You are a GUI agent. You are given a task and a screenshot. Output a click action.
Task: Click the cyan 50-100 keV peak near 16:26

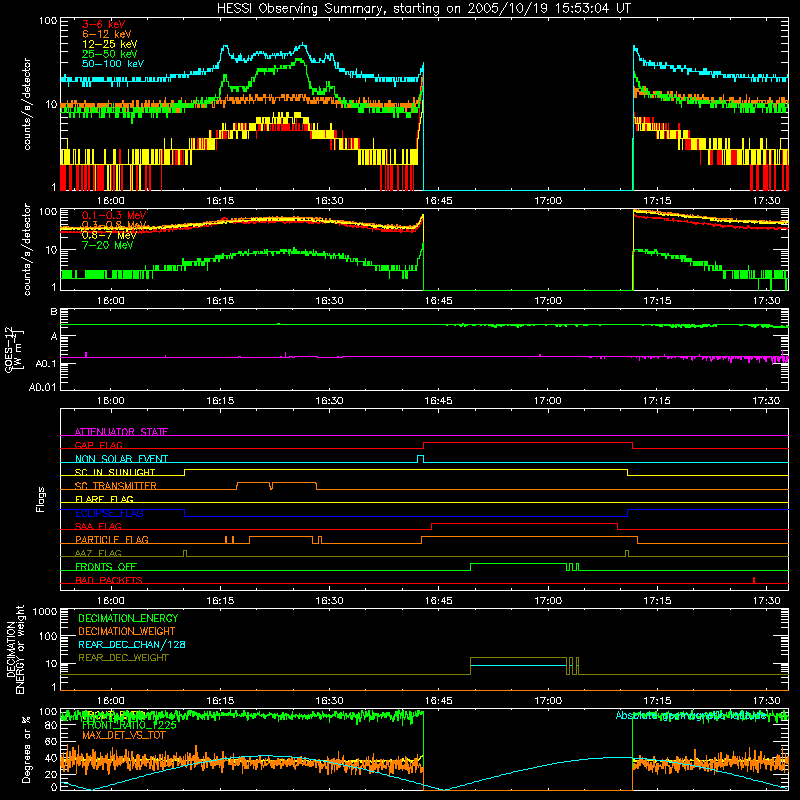(303, 46)
